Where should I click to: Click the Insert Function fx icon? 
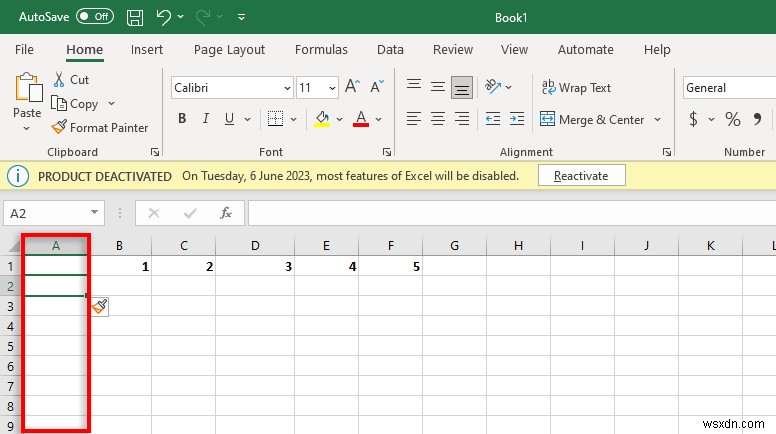coord(226,213)
